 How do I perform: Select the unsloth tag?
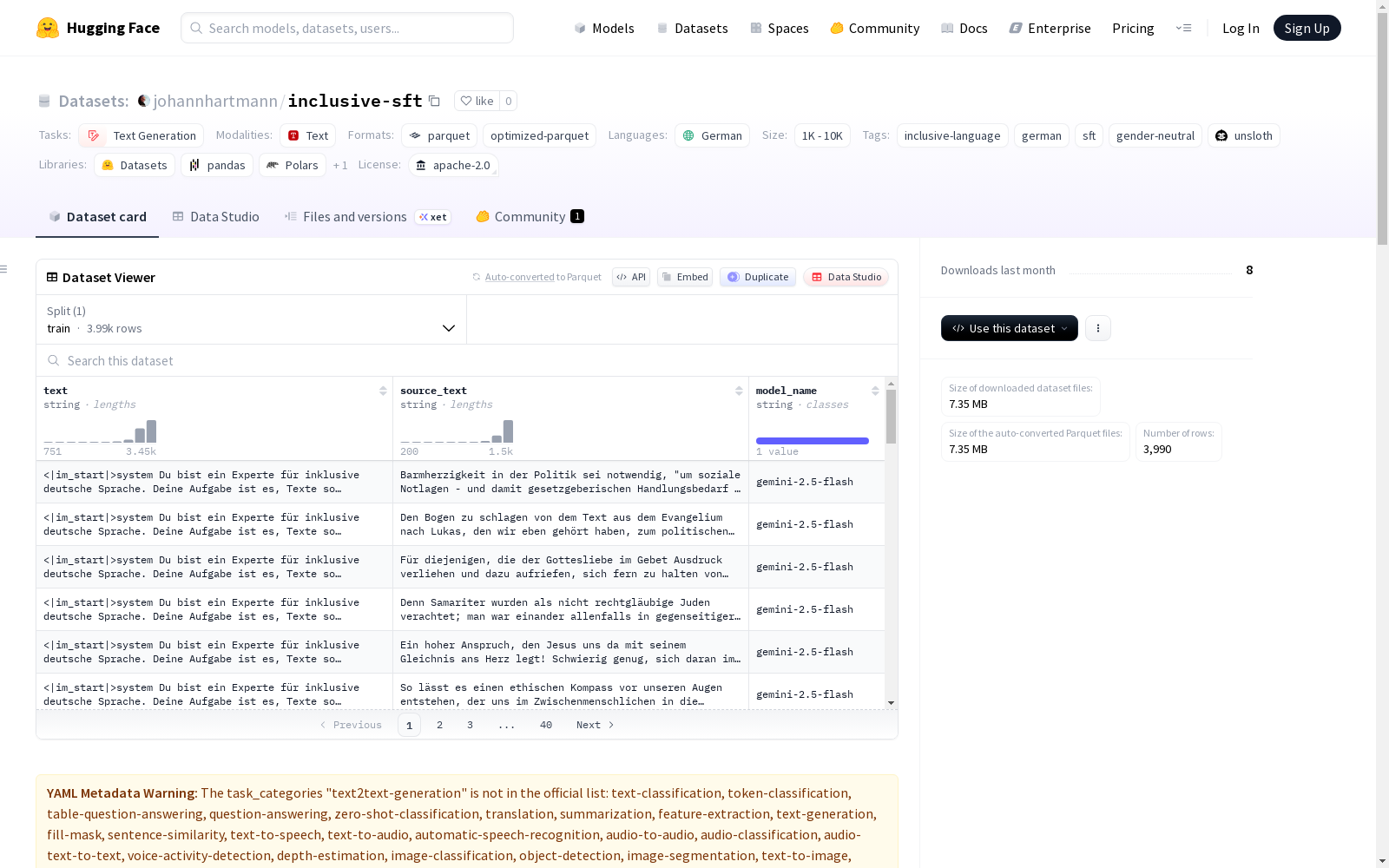coord(1244,135)
